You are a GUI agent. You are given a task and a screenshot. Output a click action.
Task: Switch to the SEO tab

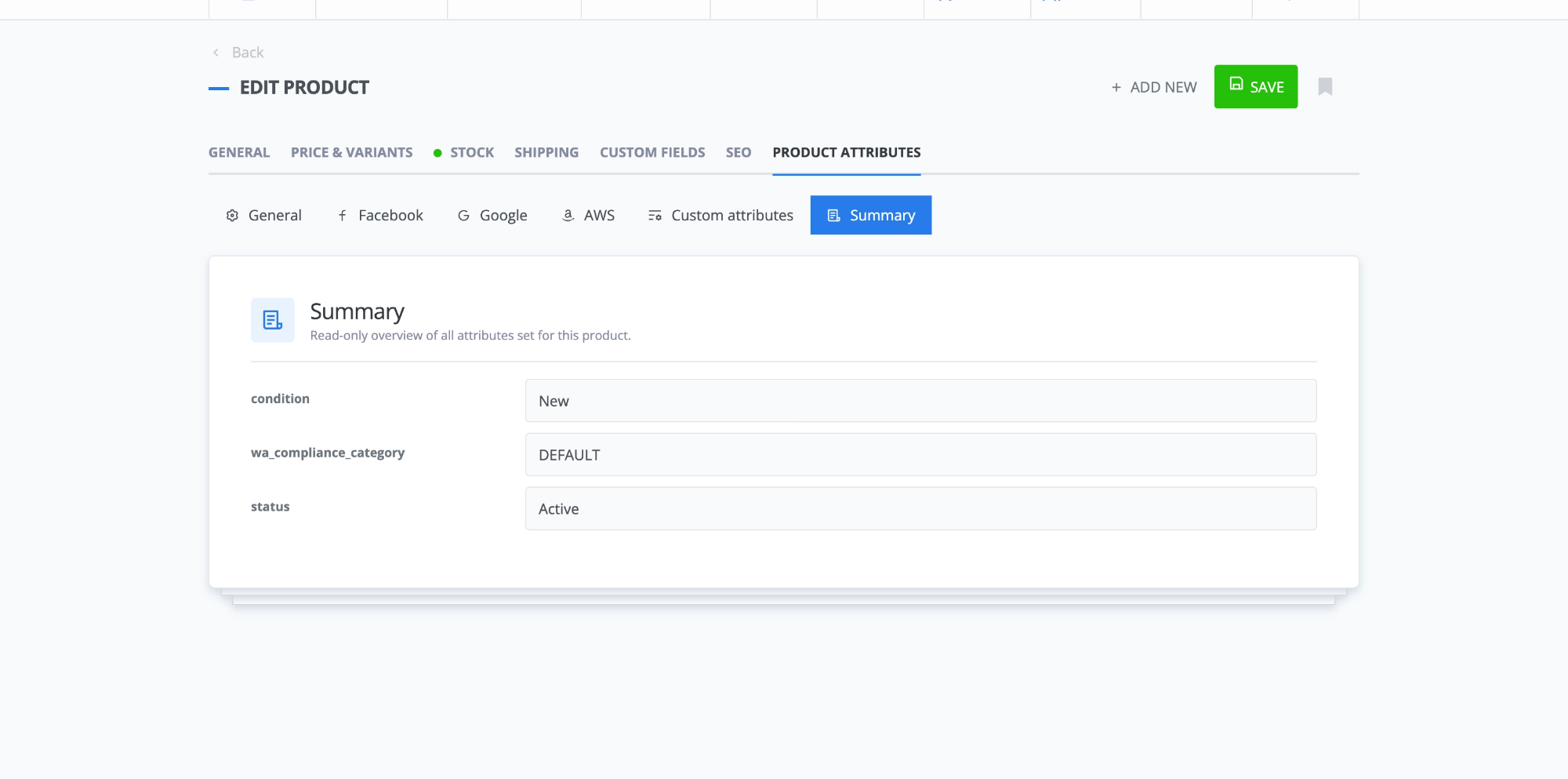pos(739,152)
